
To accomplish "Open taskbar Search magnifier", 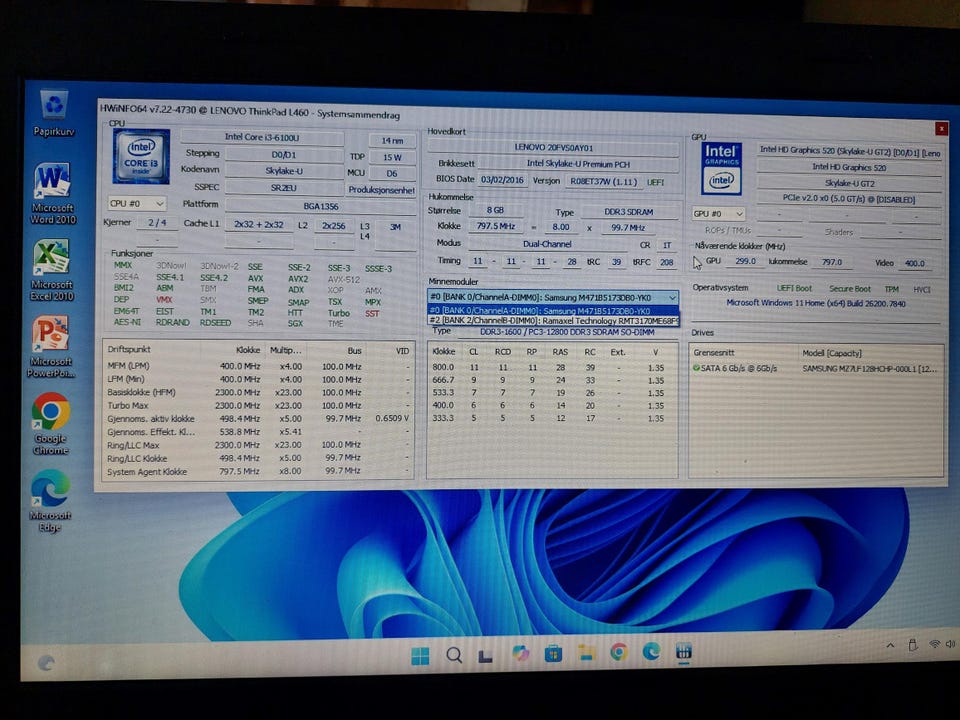I will [454, 656].
